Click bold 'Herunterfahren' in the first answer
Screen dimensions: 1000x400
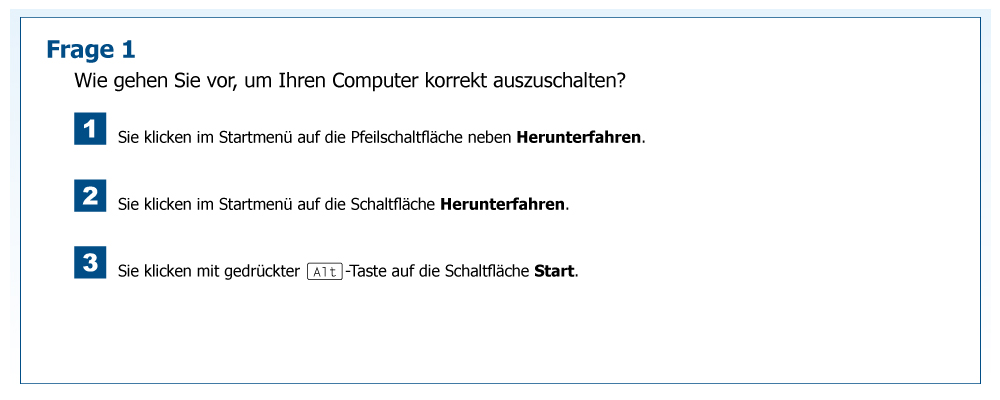[x=578, y=137]
